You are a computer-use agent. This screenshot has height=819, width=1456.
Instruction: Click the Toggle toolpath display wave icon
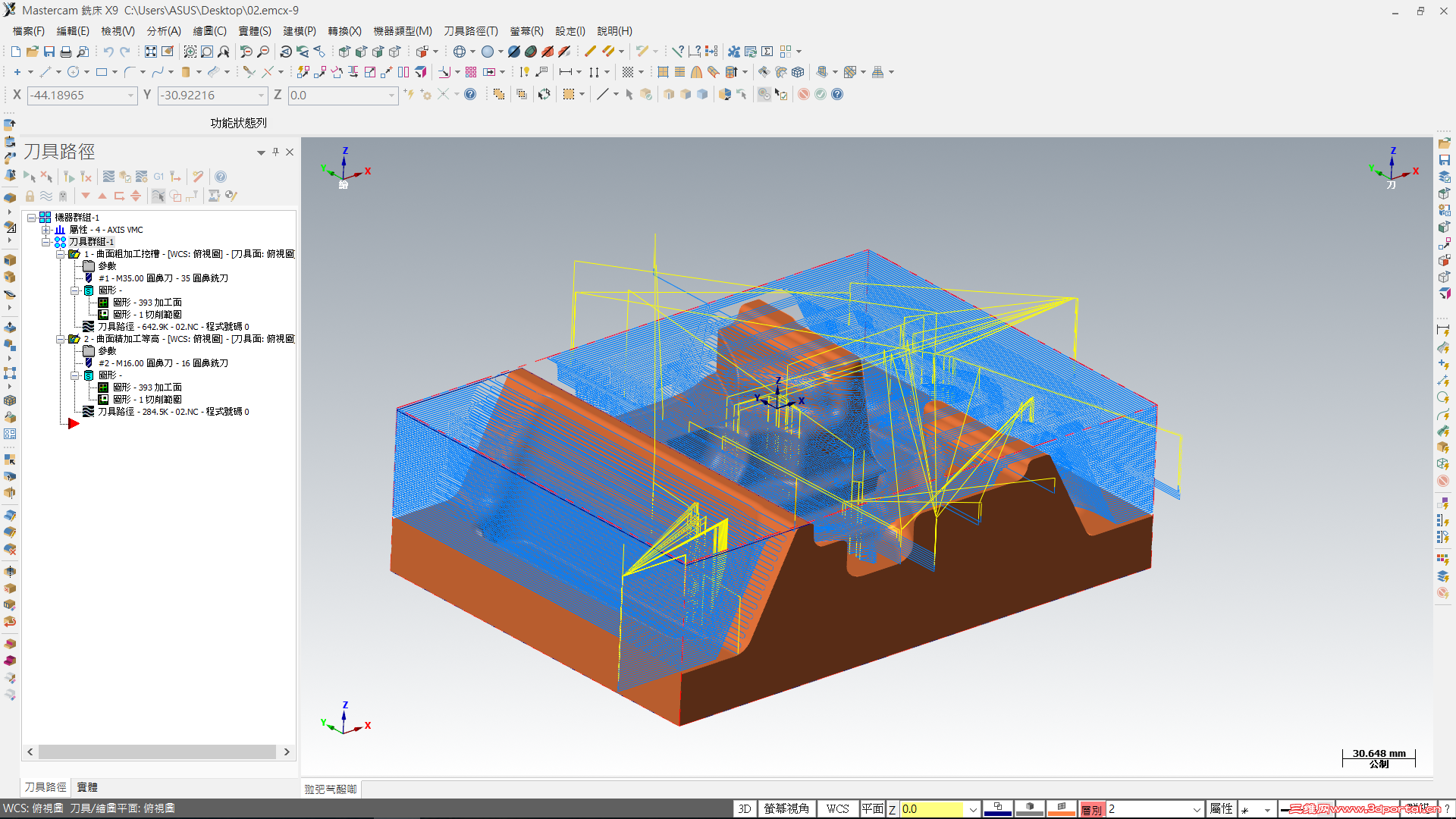point(46,196)
